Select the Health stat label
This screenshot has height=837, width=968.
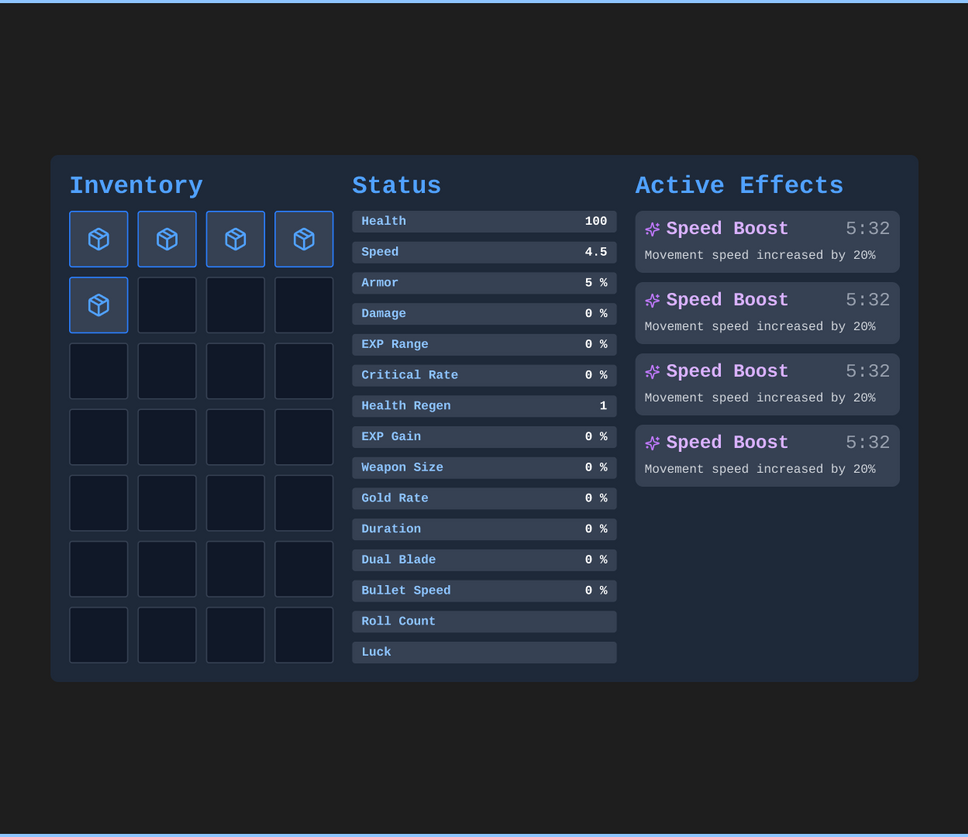click(383, 221)
